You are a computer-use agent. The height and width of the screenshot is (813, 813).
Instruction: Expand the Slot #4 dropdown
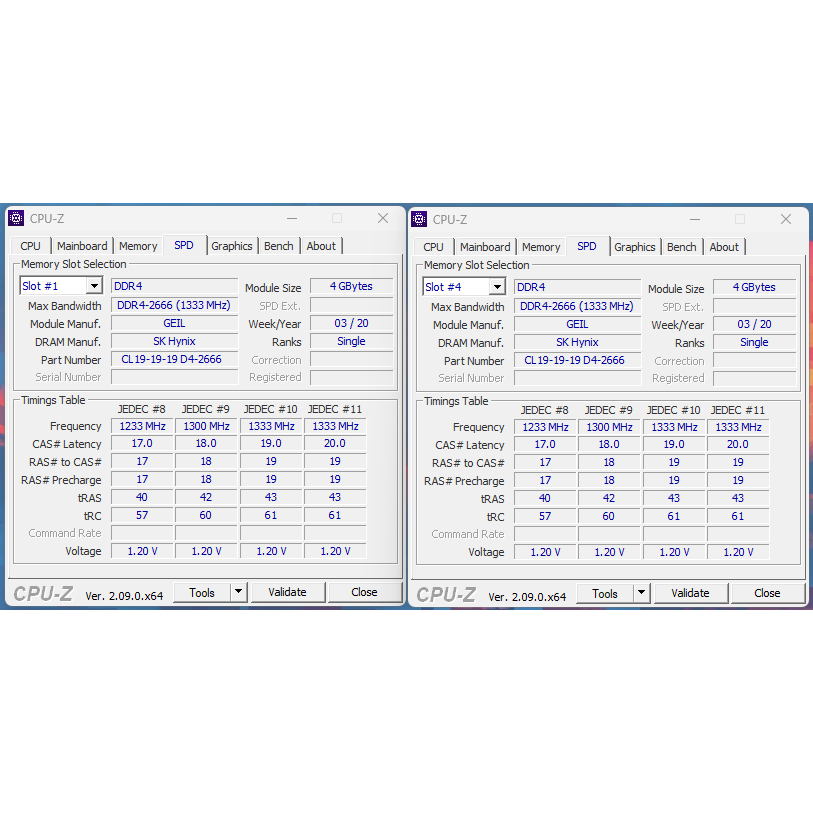[x=497, y=287]
